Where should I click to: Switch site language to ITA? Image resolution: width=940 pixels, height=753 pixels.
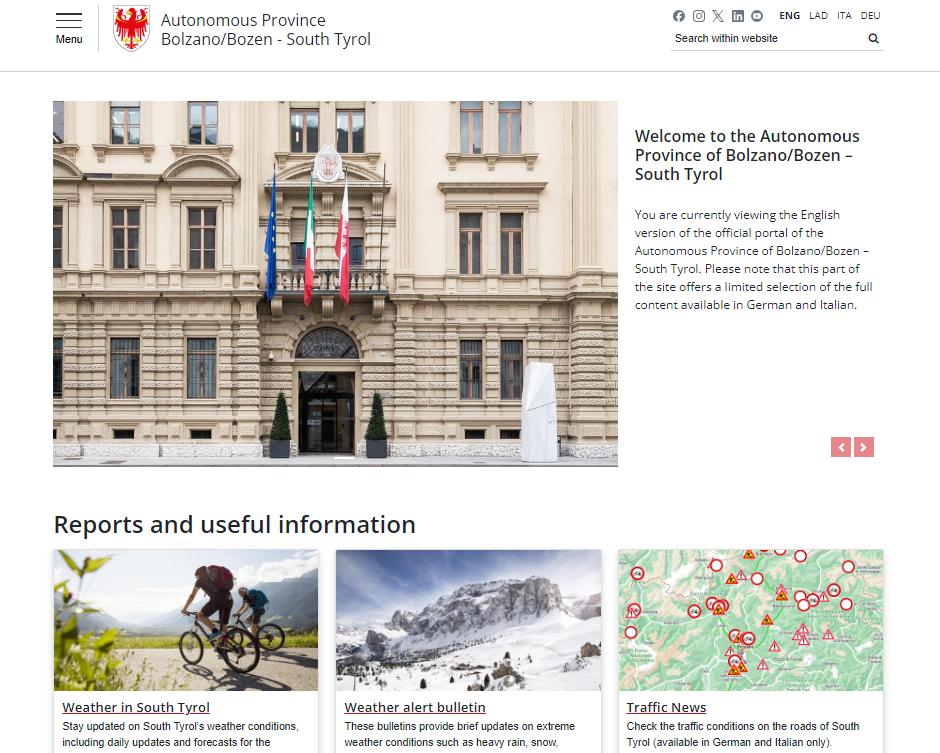(x=845, y=16)
